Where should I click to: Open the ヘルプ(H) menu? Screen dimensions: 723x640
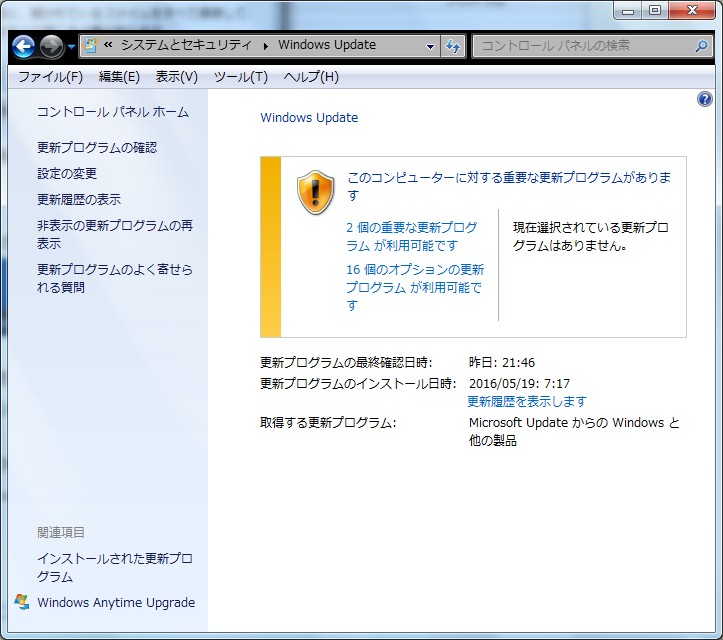[311, 77]
